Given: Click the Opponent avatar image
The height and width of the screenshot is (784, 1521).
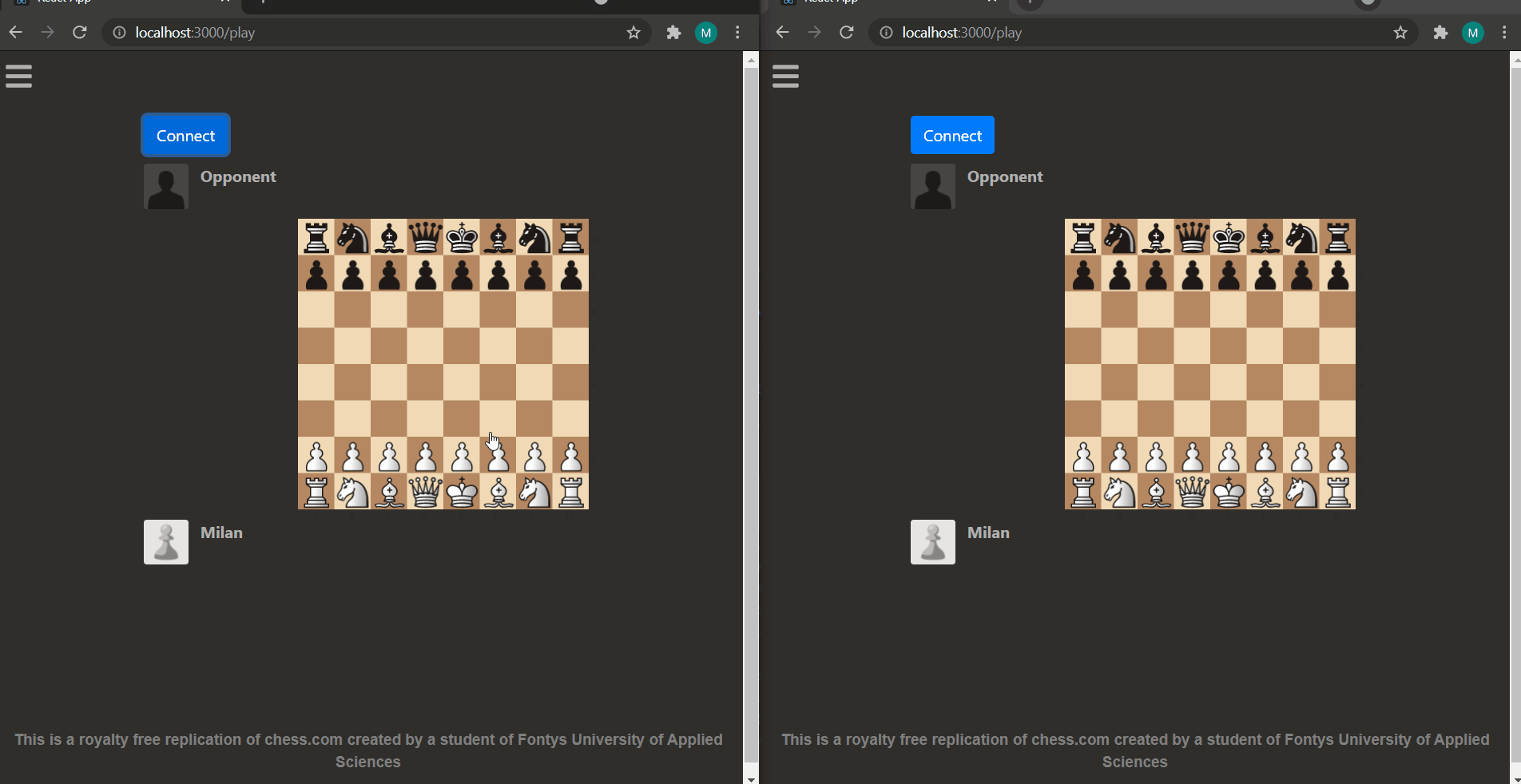Looking at the screenshot, I should click(x=165, y=187).
